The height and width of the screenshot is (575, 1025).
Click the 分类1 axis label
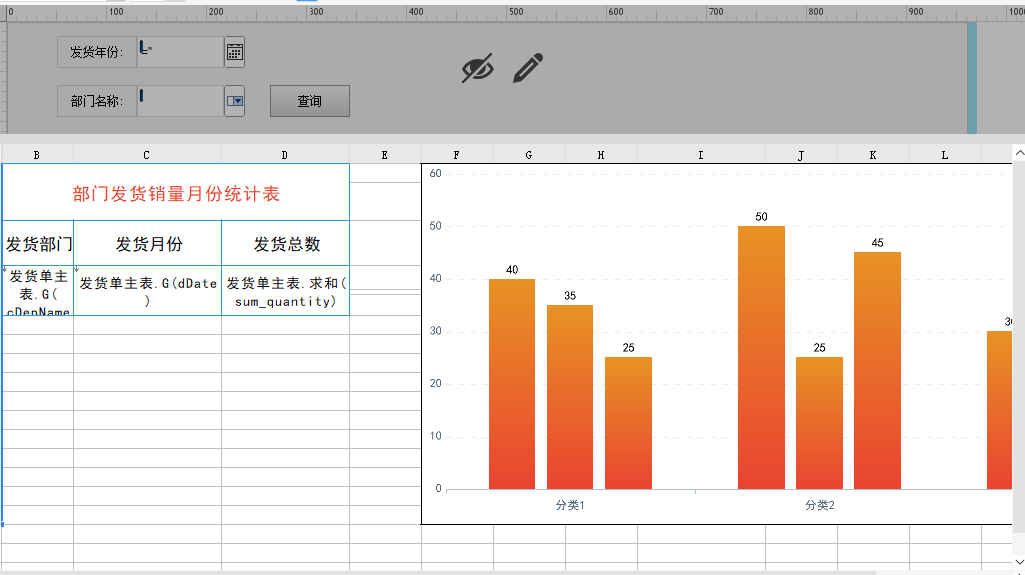tap(570, 505)
